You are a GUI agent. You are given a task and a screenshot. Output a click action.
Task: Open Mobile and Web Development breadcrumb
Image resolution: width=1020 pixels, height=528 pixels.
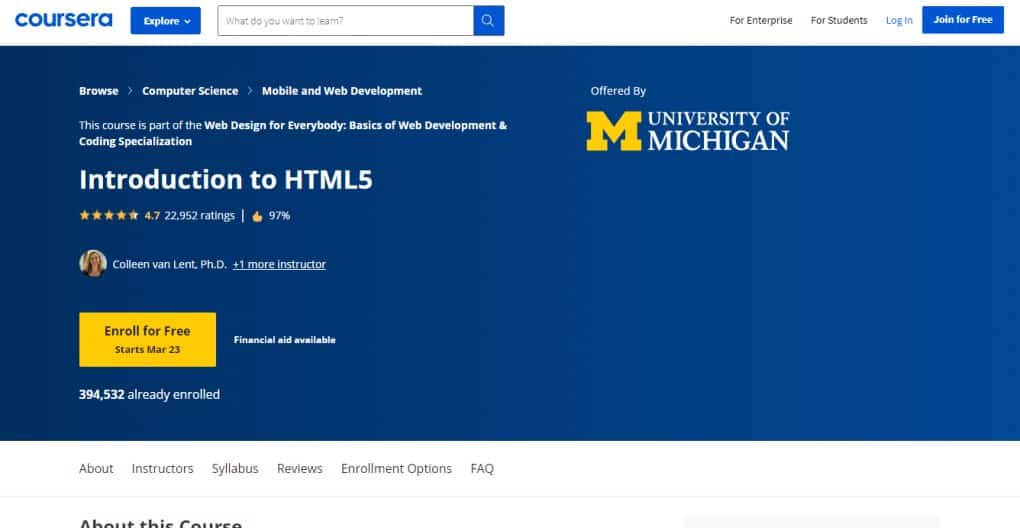tap(342, 91)
